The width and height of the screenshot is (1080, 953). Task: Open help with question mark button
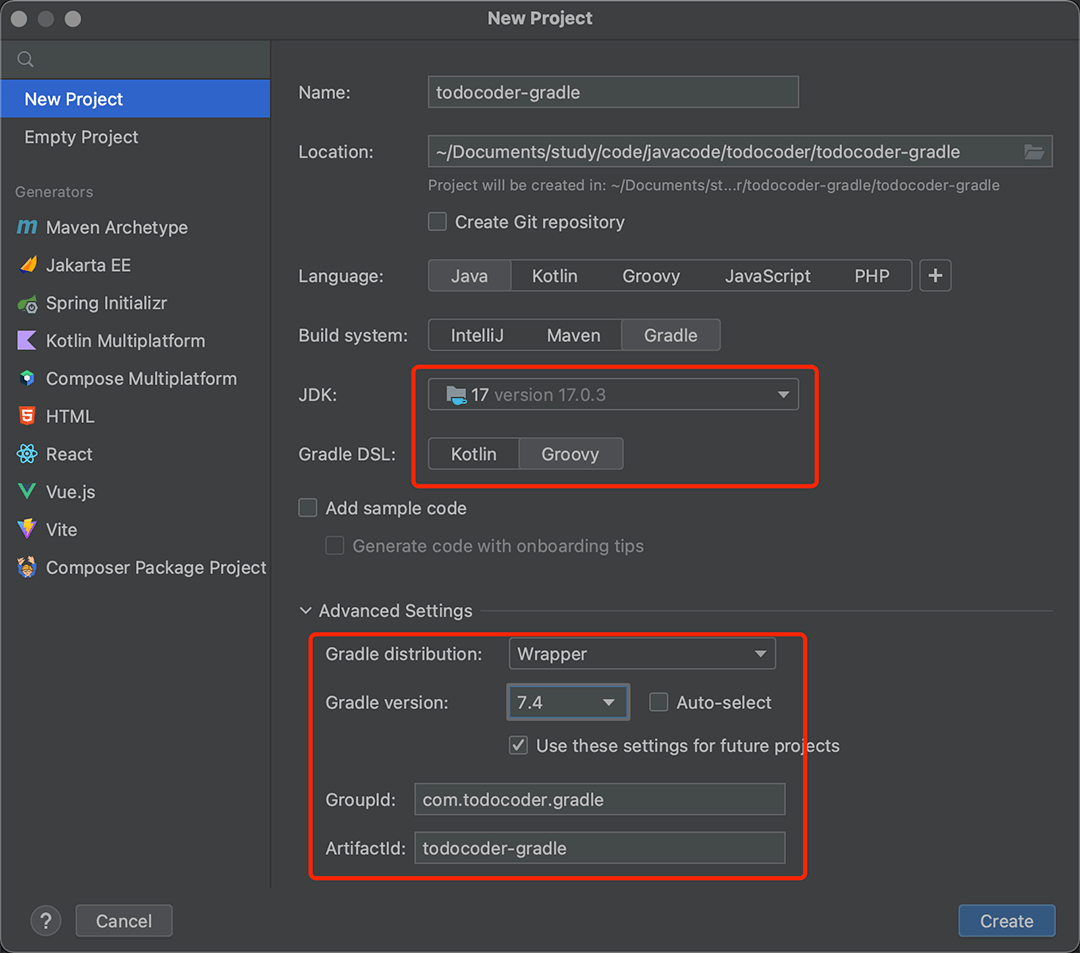[46, 921]
